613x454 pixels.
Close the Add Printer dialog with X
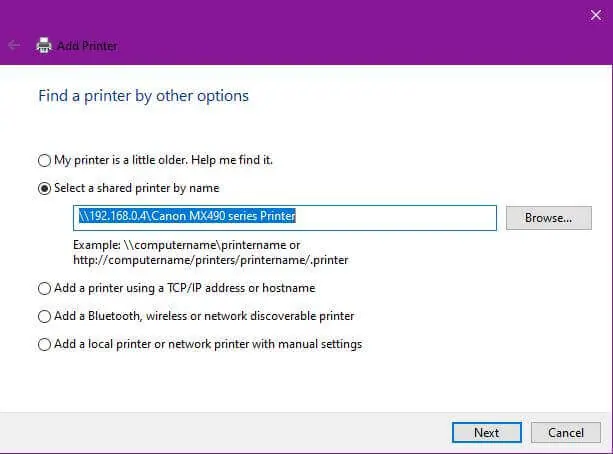pyautogui.click(x=596, y=15)
